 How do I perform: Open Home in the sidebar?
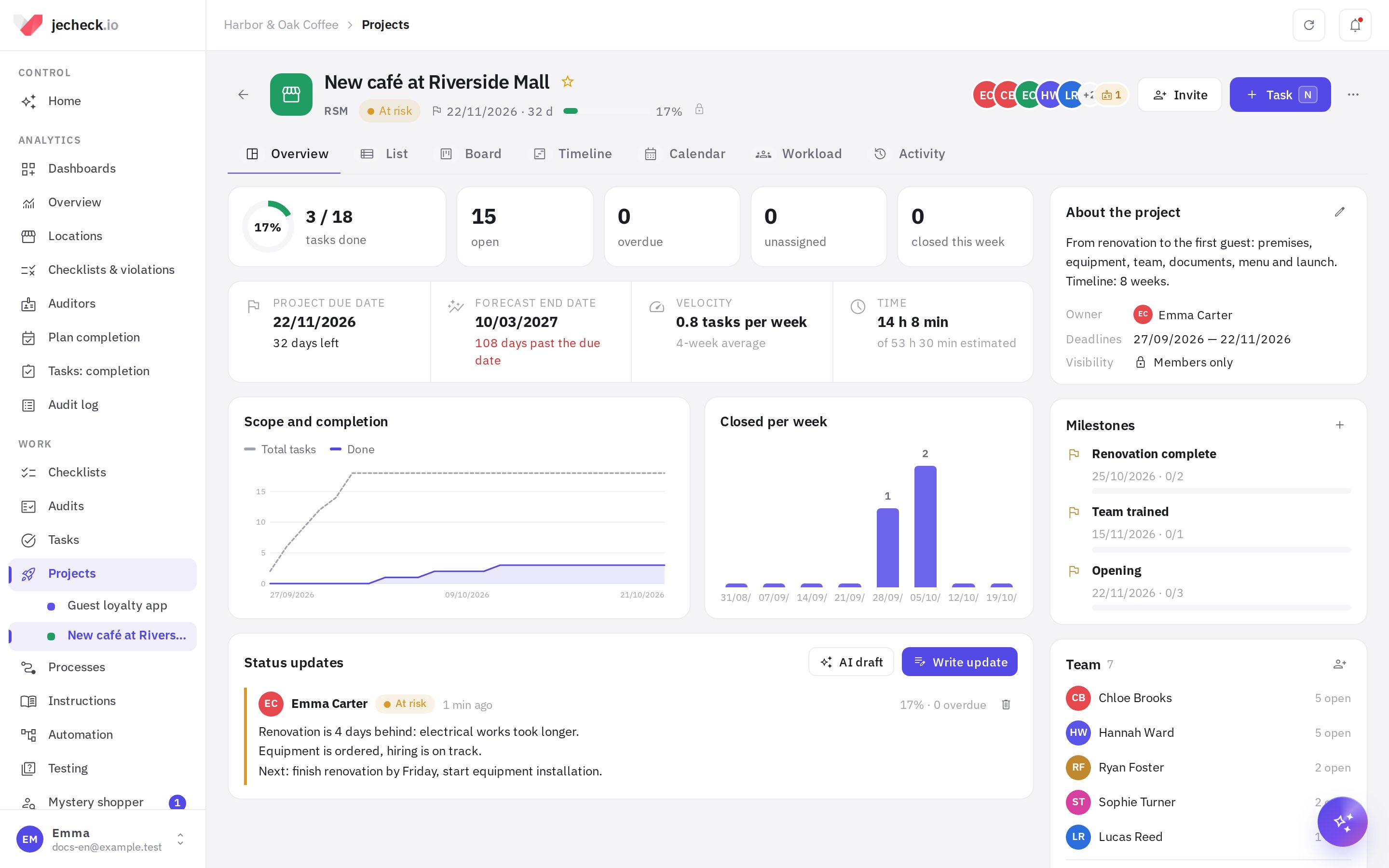(x=103, y=101)
